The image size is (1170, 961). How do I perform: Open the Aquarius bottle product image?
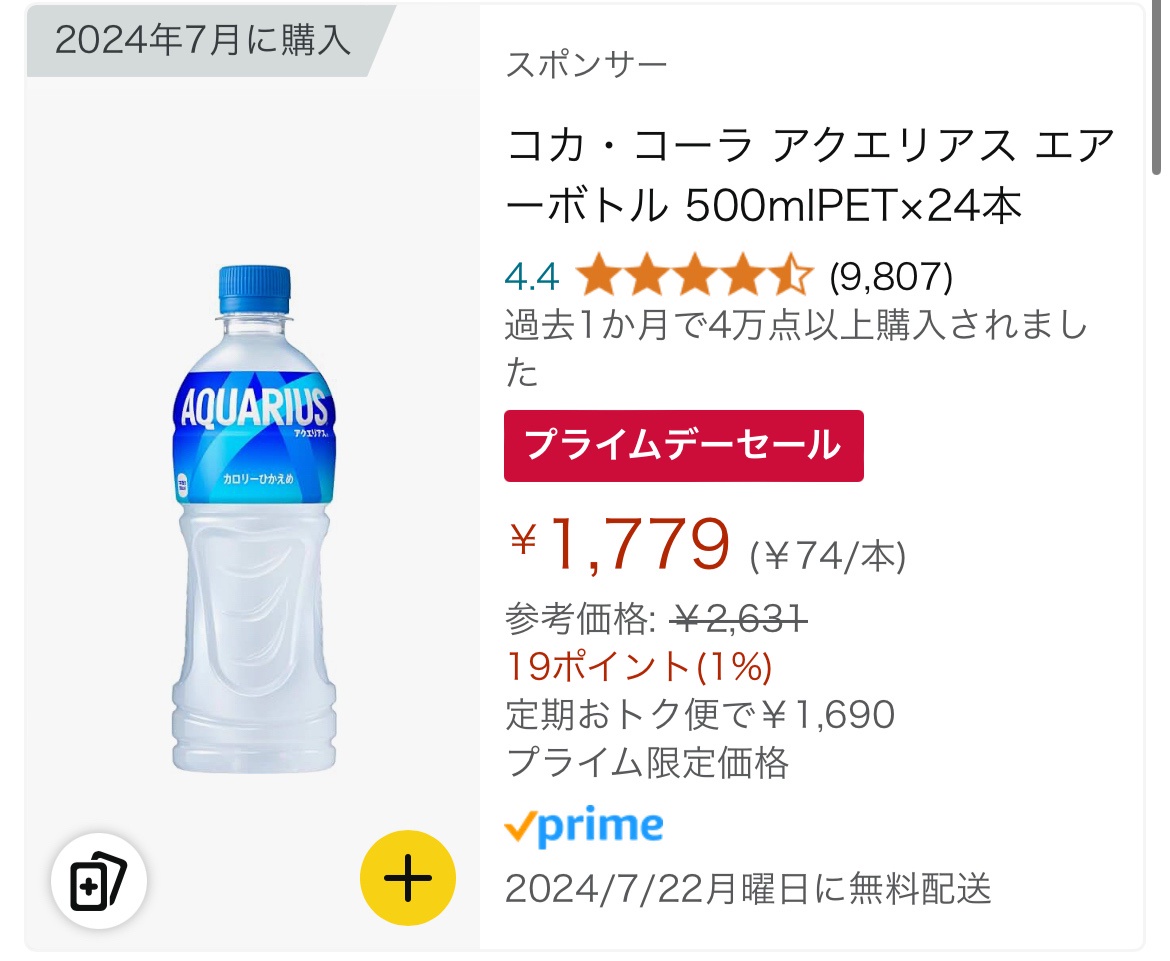[252, 520]
